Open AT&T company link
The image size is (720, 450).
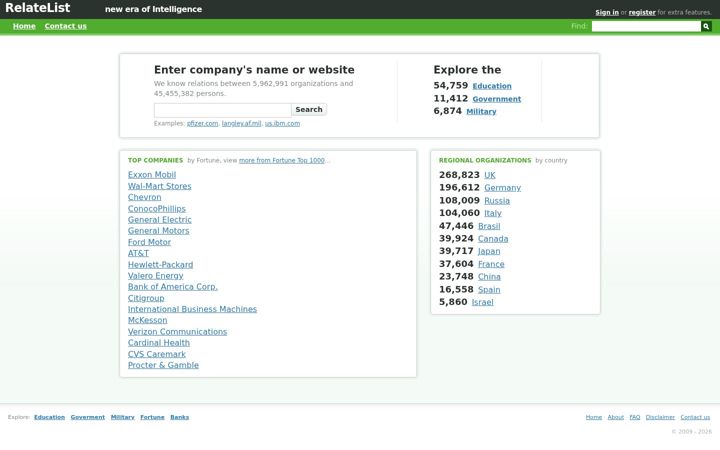pyautogui.click(x=139, y=253)
